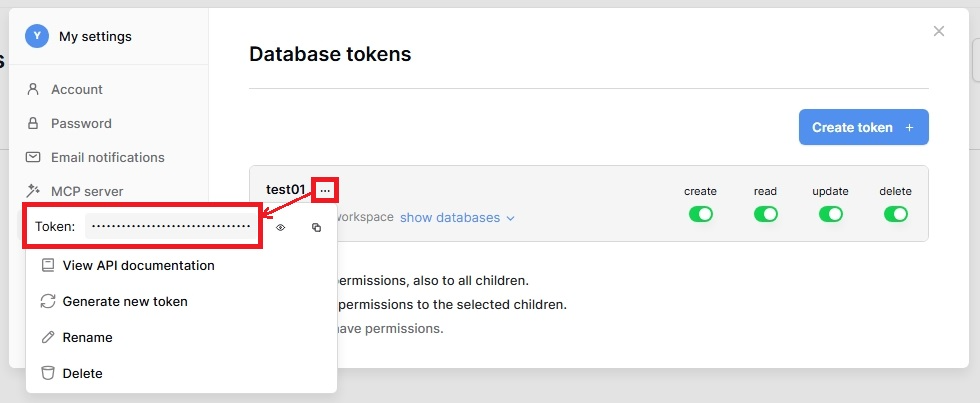Toggle off the create permission
Screen dimensions: 980x403
(x=701, y=214)
